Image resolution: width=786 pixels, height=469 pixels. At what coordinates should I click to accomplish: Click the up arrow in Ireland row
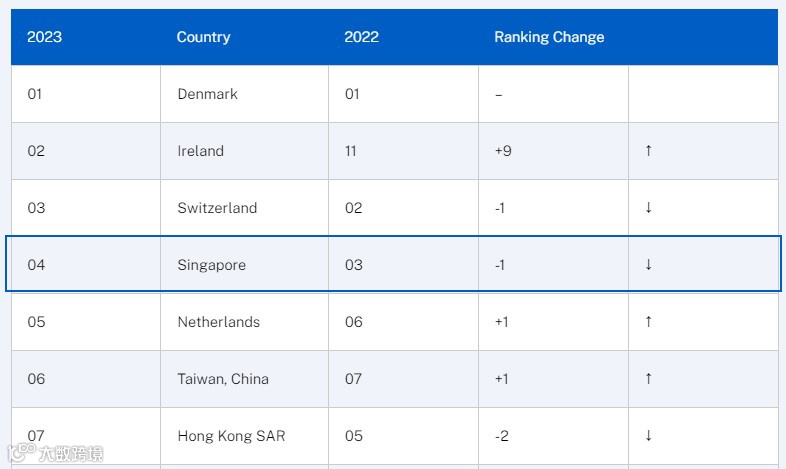tap(648, 150)
